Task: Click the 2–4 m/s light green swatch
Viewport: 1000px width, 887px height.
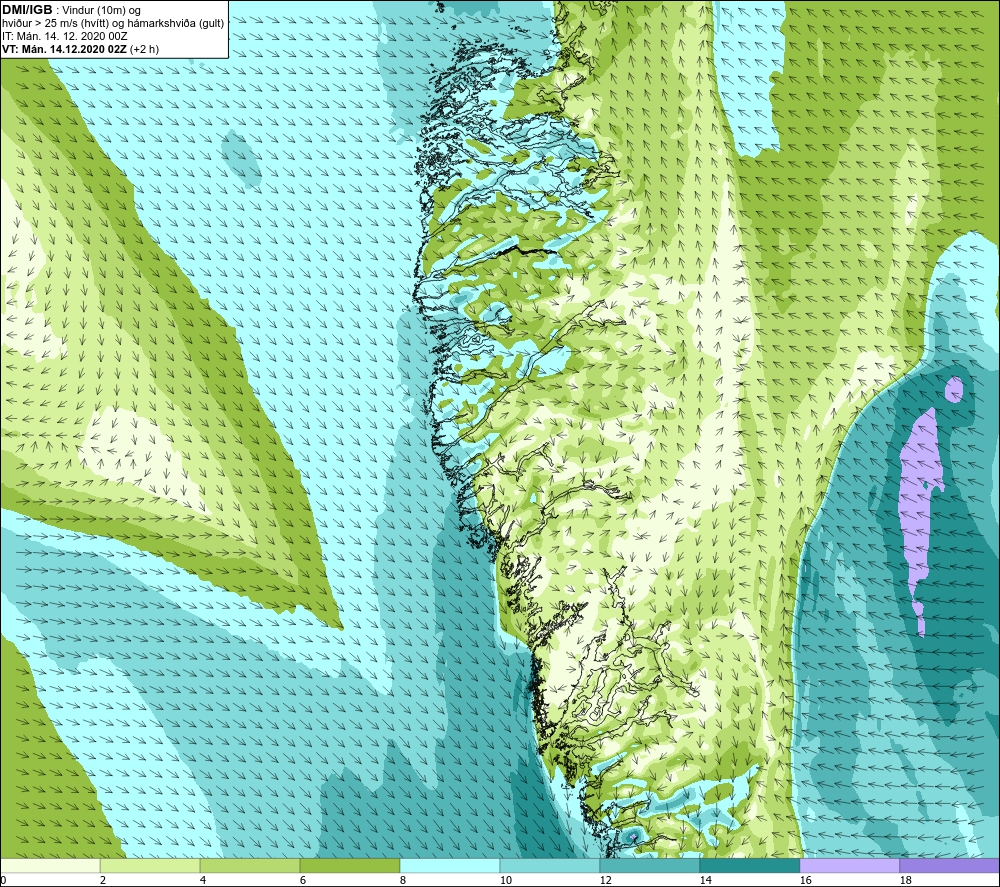Action: point(150,866)
